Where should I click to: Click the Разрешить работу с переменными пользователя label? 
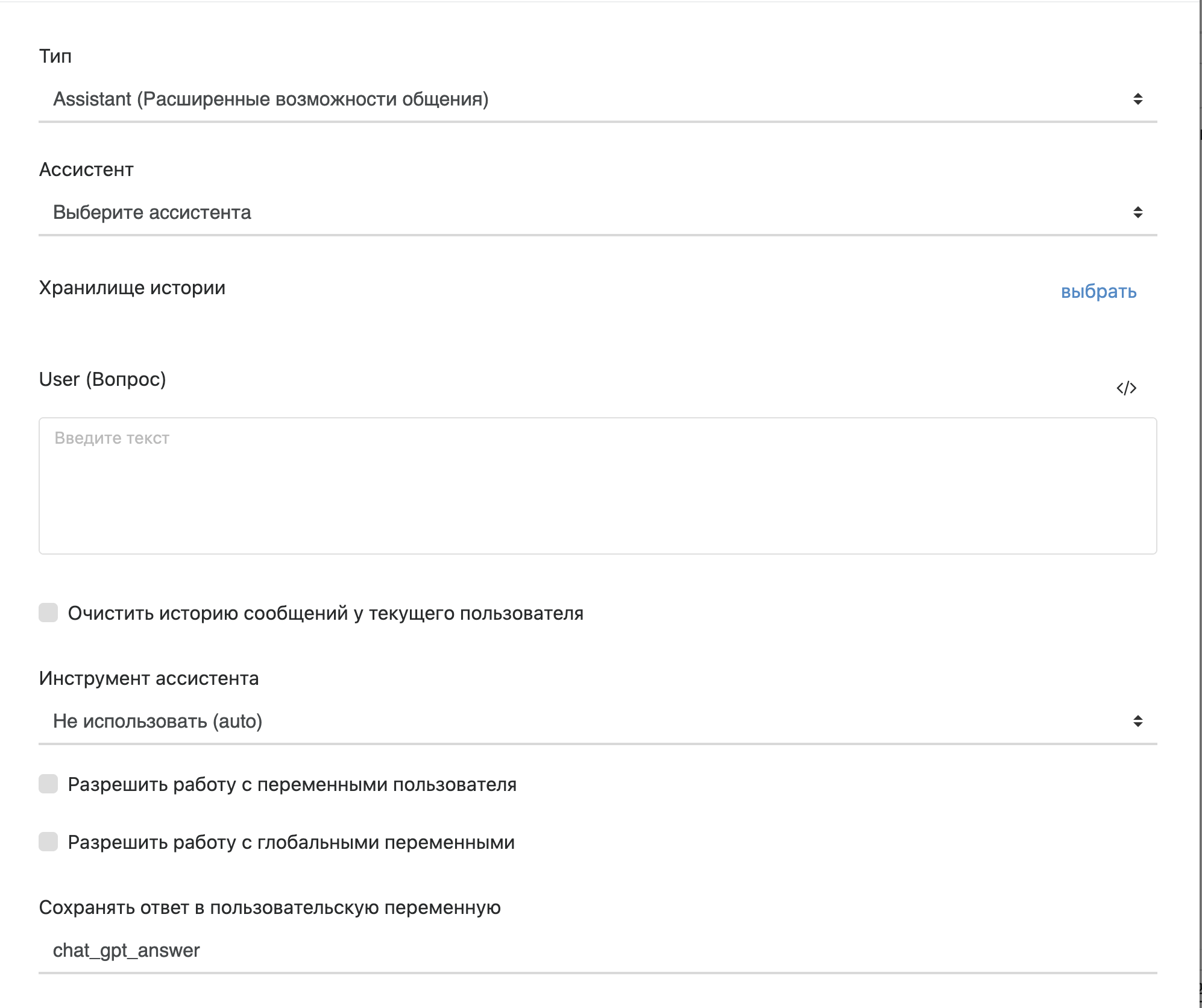[x=292, y=784]
